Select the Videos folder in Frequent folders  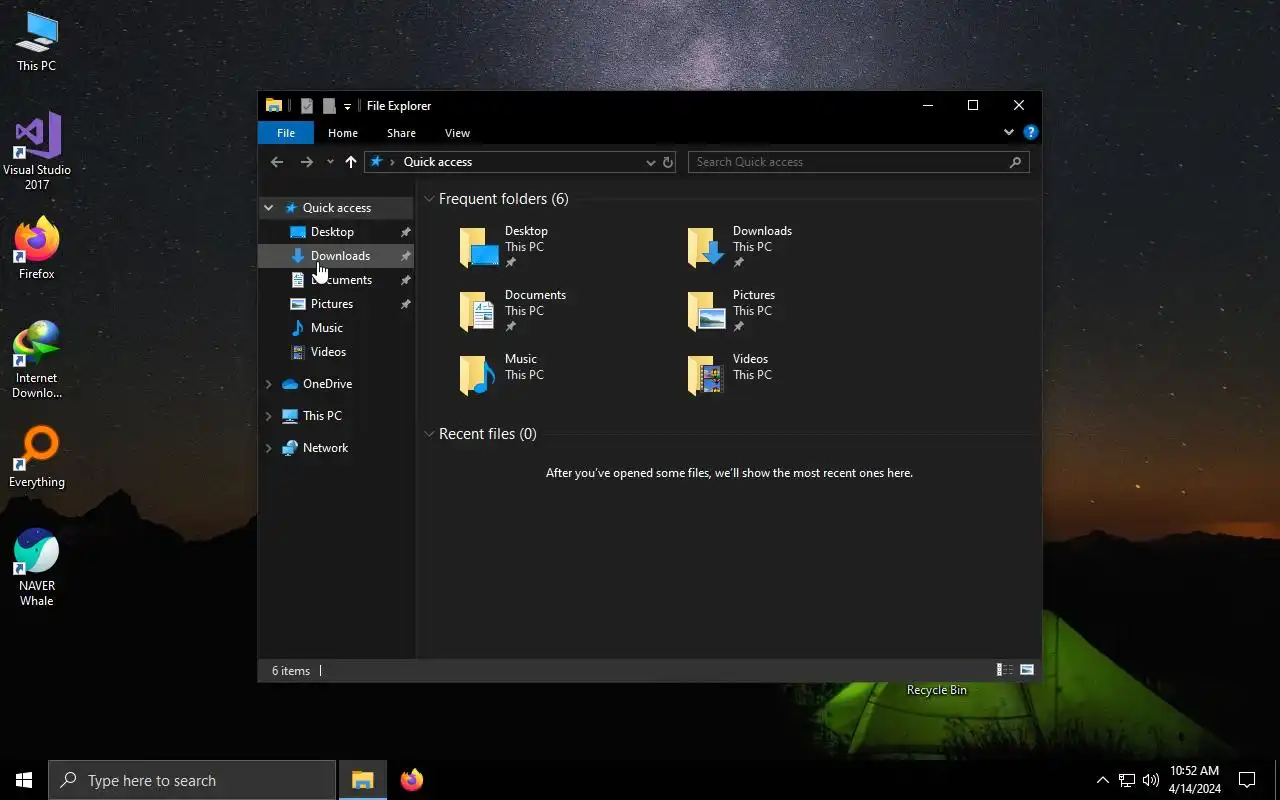pyautogui.click(x=730, y=375)
